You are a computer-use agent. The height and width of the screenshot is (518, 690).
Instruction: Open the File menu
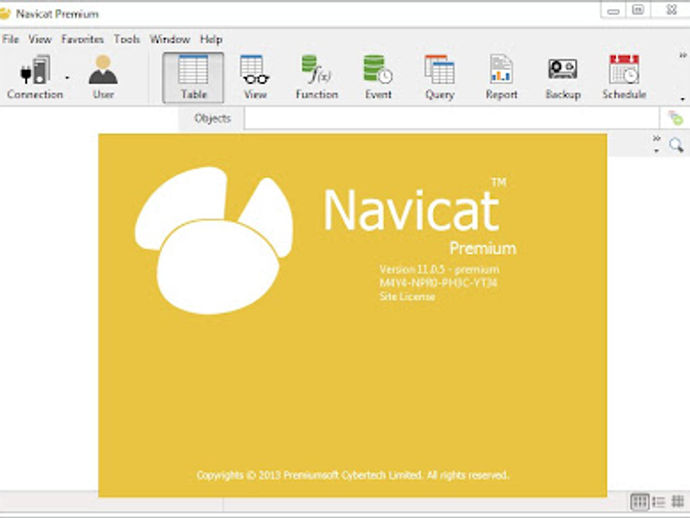point(11,39)
